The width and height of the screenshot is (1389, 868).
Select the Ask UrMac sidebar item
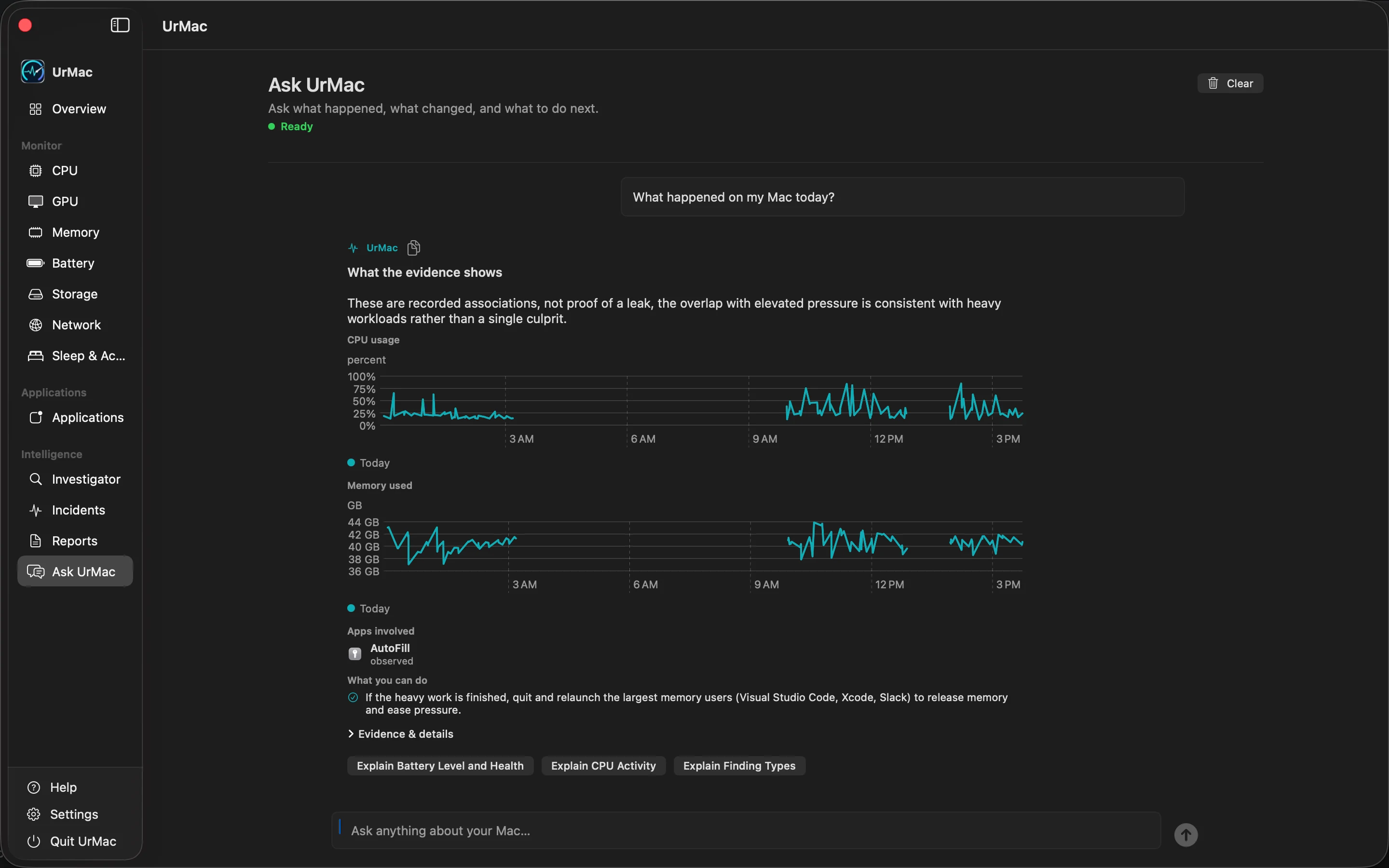[75, 571]
